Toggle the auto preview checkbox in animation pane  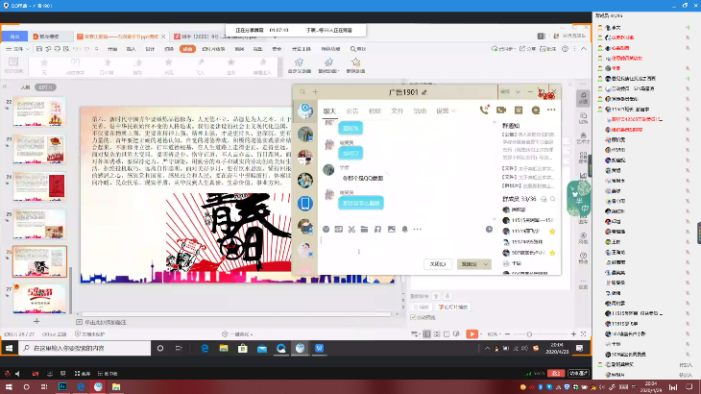[x=413, y=317]
